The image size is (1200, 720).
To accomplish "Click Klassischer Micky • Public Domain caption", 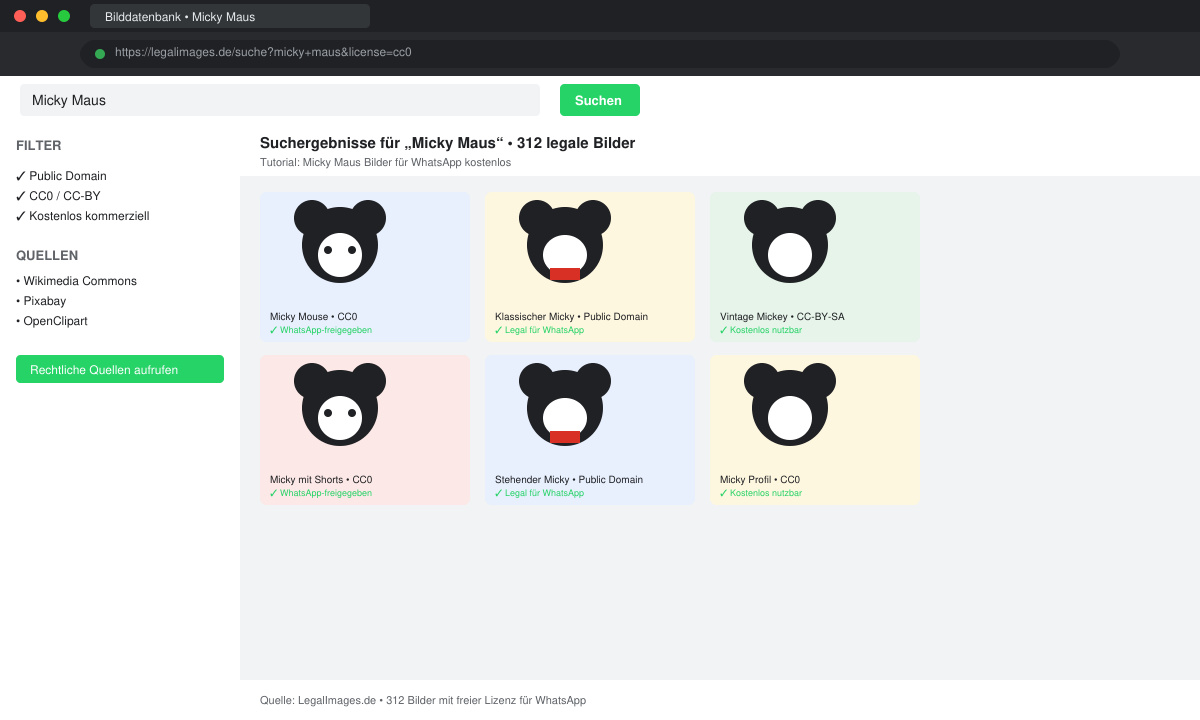I will click(571, 317).
